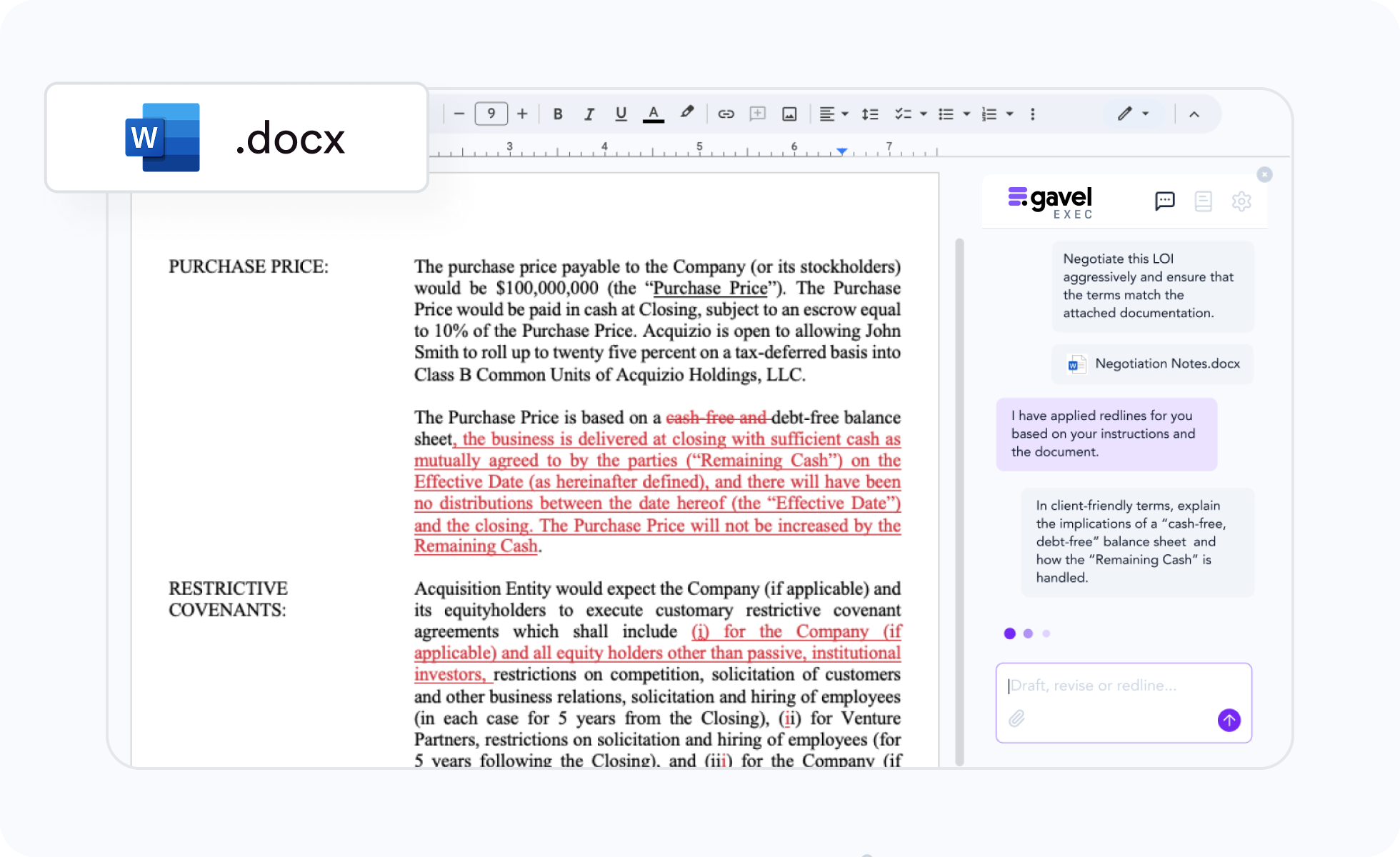This screenshot has height=857, width=1400.
Task: Expand the numbered list dropdown arrow
Action: pyautogui.click(x=1009, y=114)
